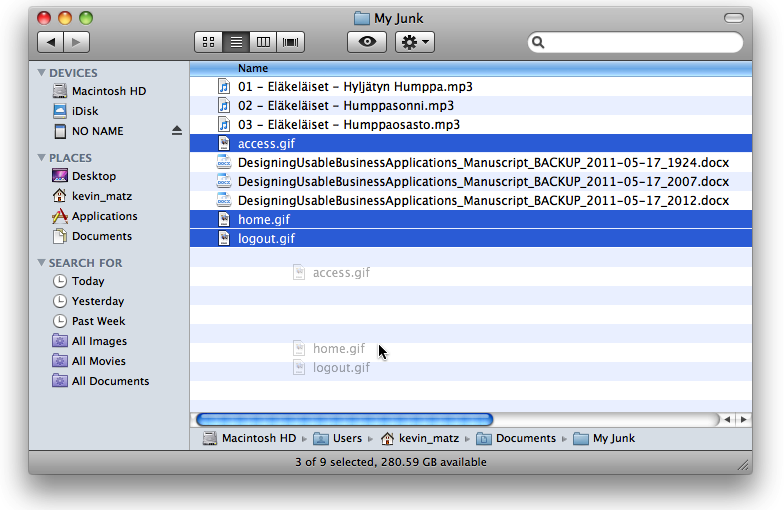784x510 pixels.
Task: Click the window resize grip
Action: click(744, 466)
